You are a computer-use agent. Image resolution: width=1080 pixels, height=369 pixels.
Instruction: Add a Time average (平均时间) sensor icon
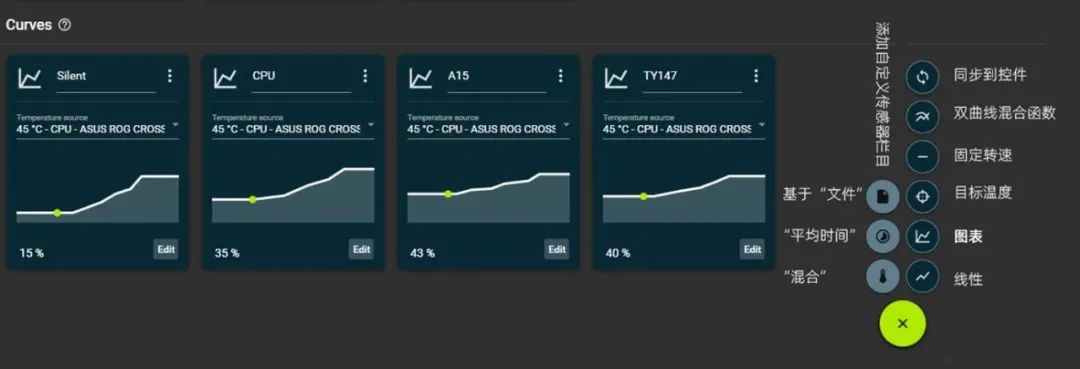883,237
